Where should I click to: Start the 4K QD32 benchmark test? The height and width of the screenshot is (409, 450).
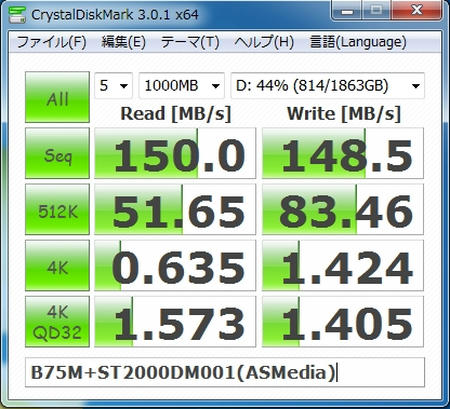[57, 322]
